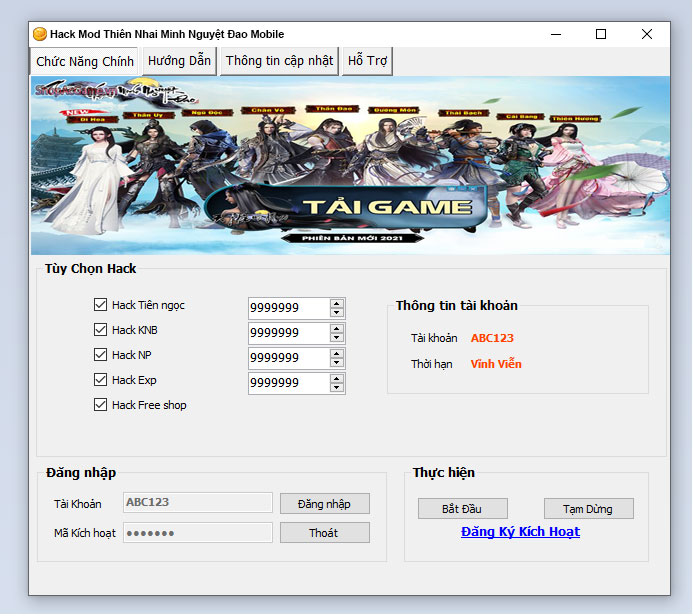The image size is (693, 616).
Task: Decrease Hack KNB value with down arrow
Action: [337, 338]
